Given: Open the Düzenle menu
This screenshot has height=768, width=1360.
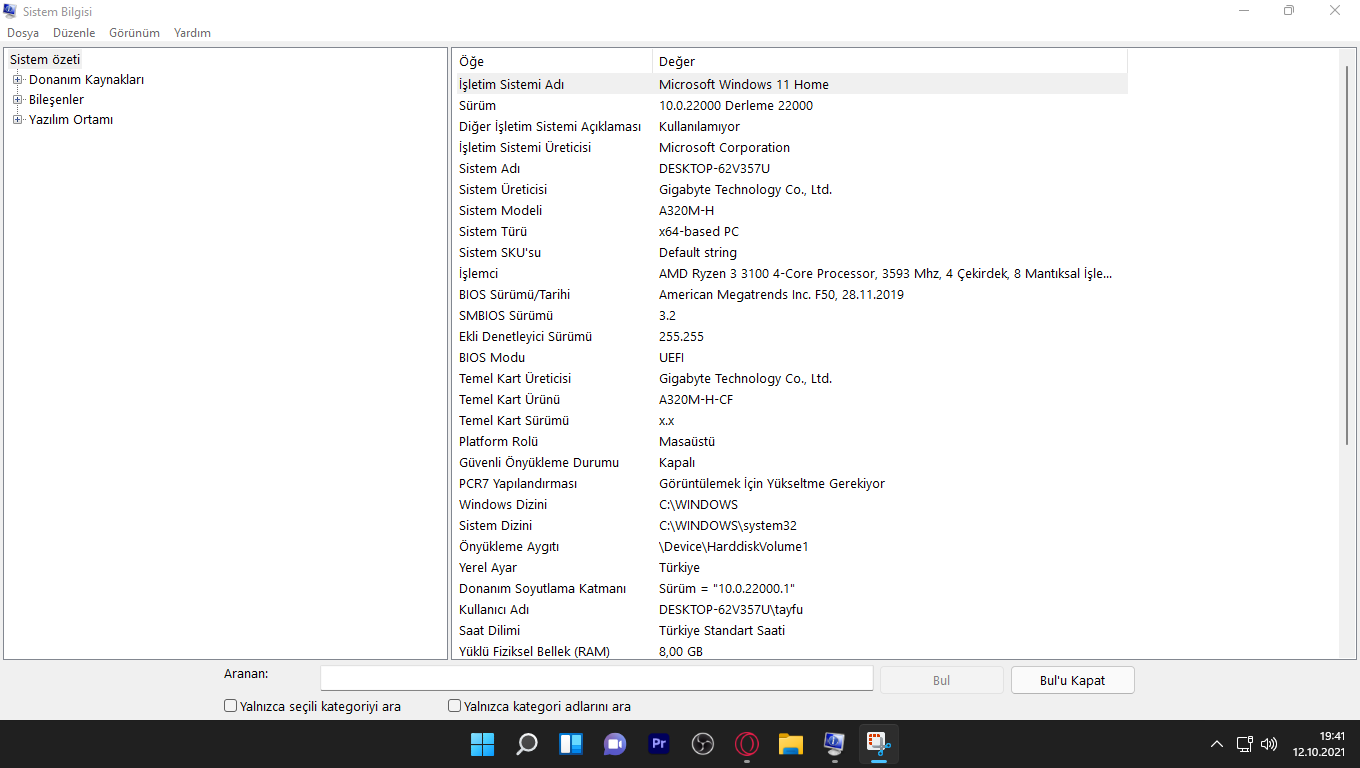Looking at the screenshot, I should [74, 33].
